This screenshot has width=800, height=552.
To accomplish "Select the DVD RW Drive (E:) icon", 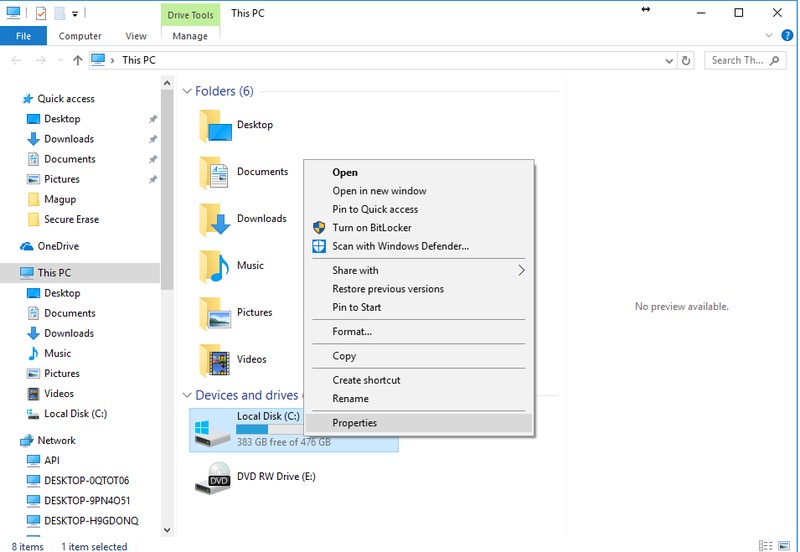I will 214,478.
